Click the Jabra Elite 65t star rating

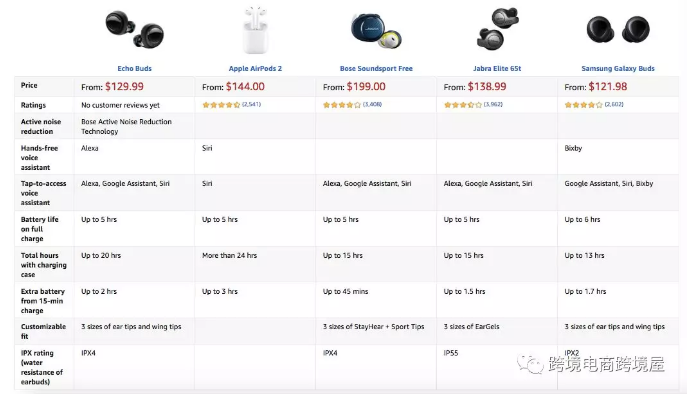pyautogui.click(x=463, y=105)
